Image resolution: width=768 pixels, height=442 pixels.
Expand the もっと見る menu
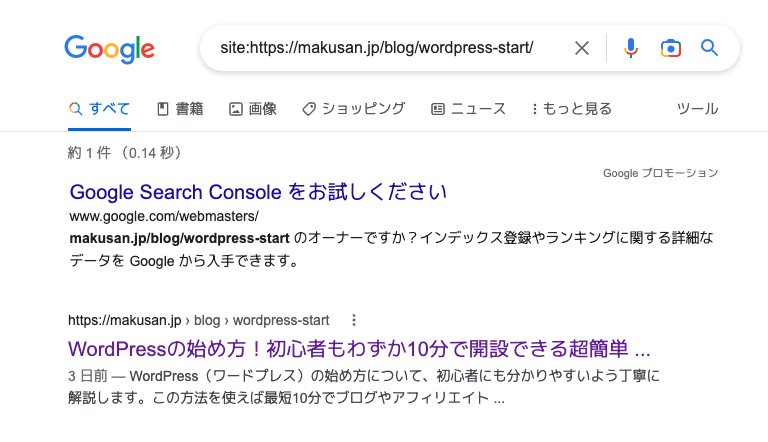pyautogui.click(x=572, y=109)
